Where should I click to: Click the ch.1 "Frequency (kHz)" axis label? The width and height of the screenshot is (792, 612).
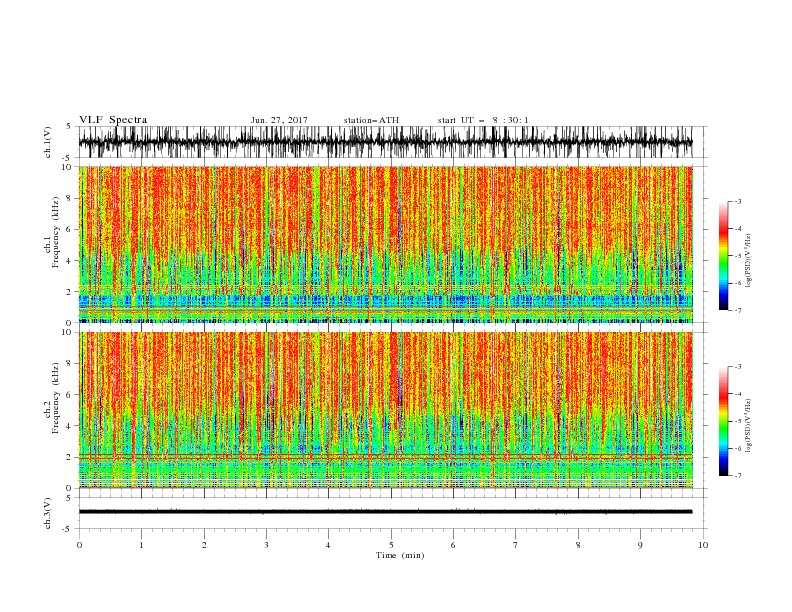coord(56,232)
